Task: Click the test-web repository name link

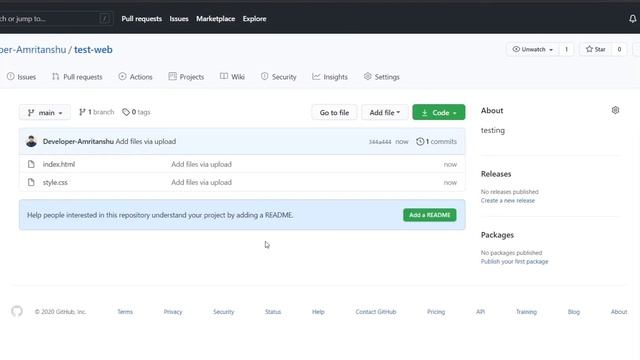Action: click(x=93, y=50)
